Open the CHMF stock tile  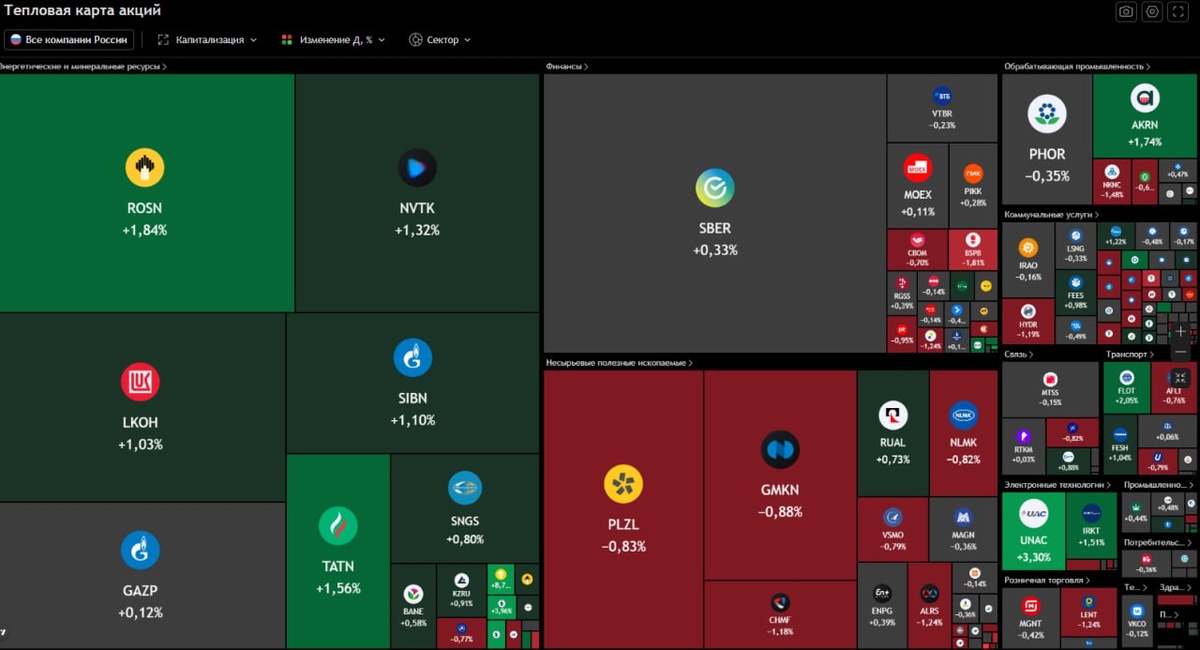click(780, 614)
